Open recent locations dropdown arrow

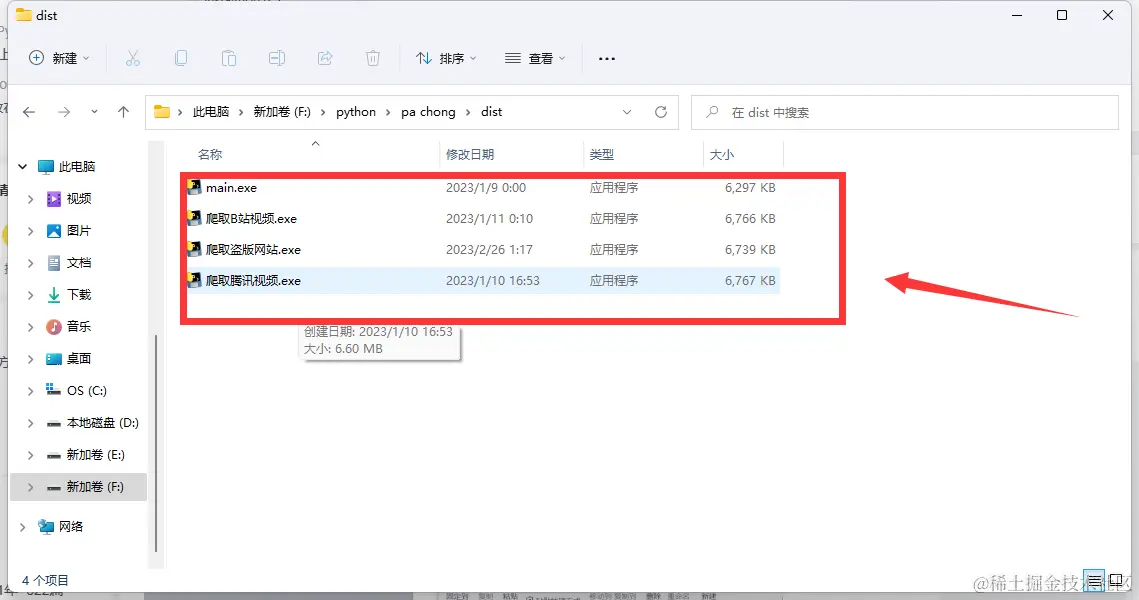coord(94,112)
